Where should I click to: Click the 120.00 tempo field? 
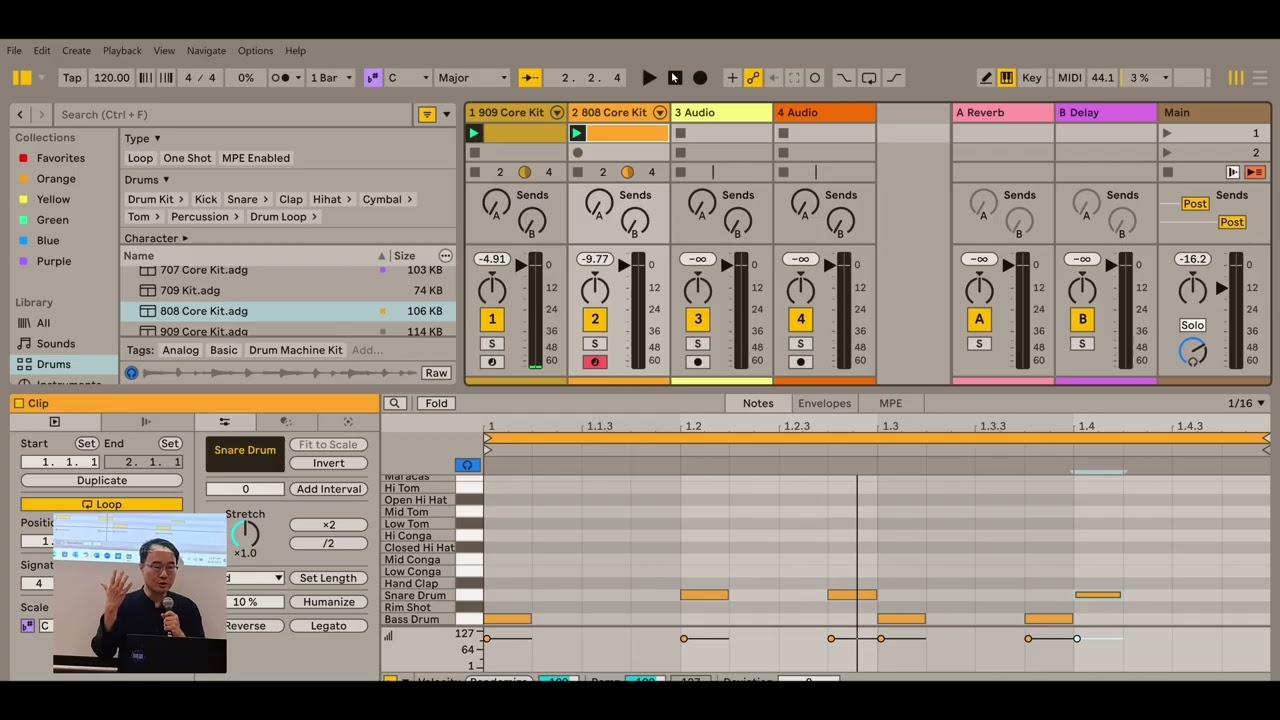click(112, 78)
